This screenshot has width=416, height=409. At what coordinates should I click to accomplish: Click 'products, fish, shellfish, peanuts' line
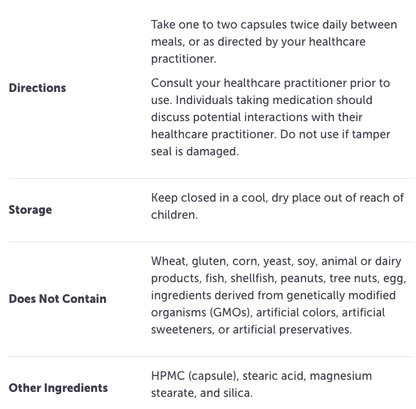coord(279,278)
